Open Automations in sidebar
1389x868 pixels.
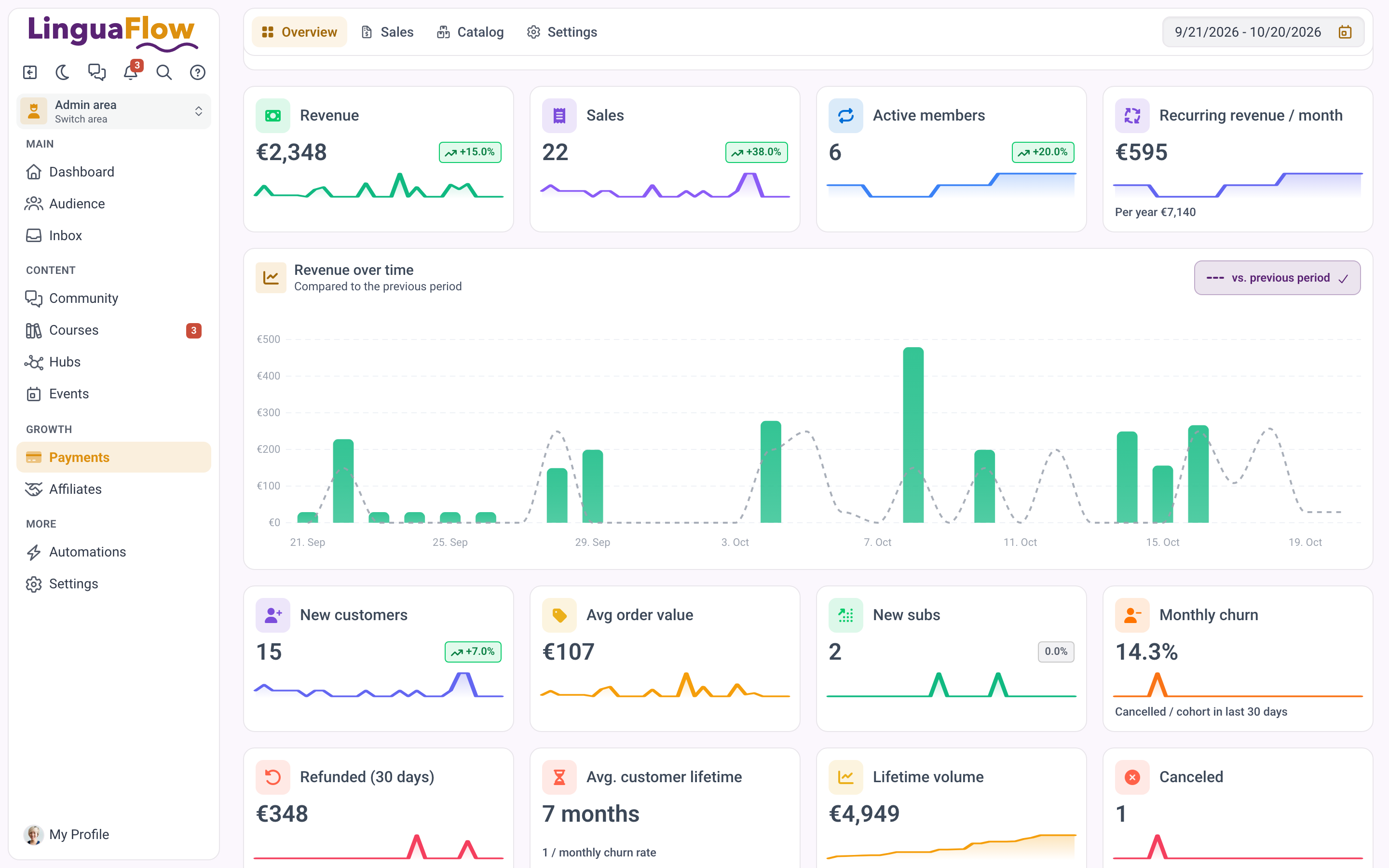114,552
